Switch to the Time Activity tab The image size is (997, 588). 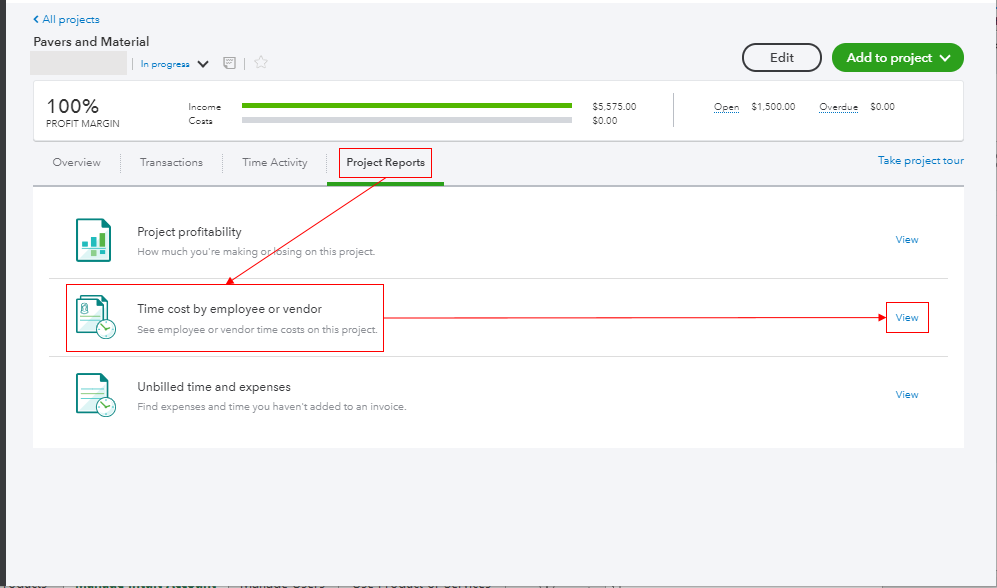pyautogui.click(x=275, y=163)
